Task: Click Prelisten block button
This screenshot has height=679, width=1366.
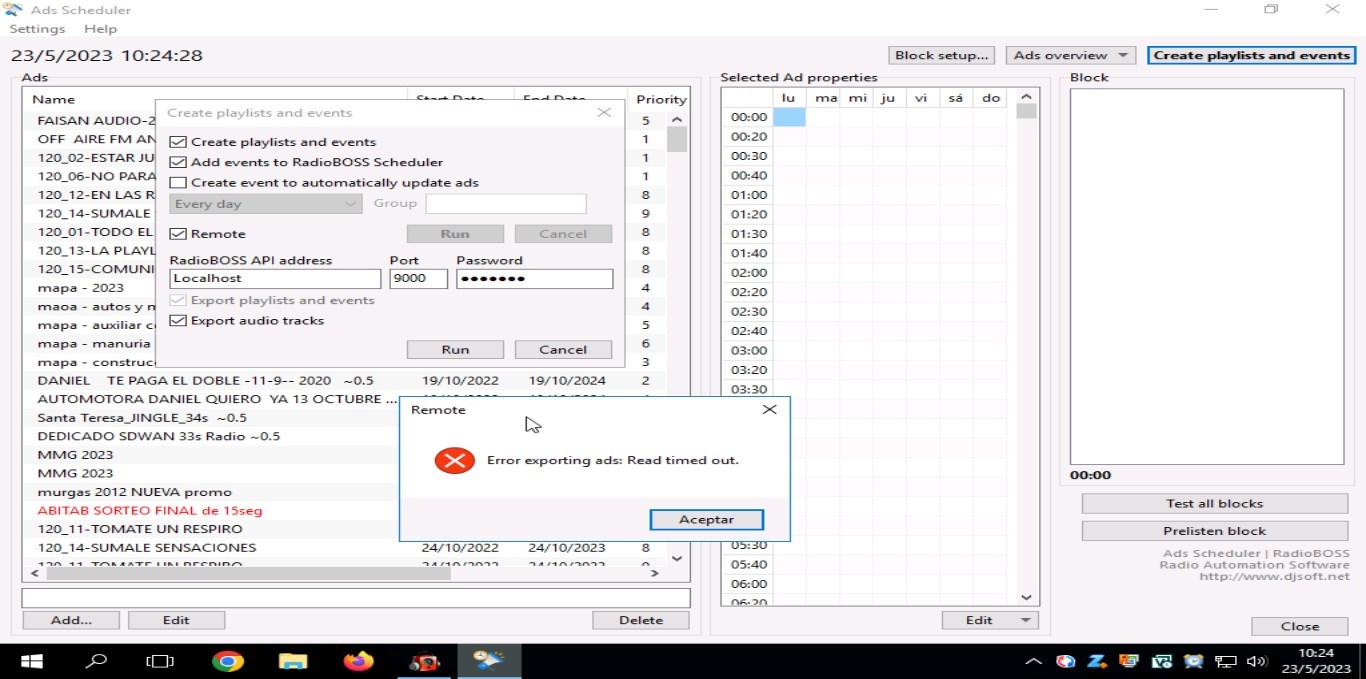Action: point(1214,531)
